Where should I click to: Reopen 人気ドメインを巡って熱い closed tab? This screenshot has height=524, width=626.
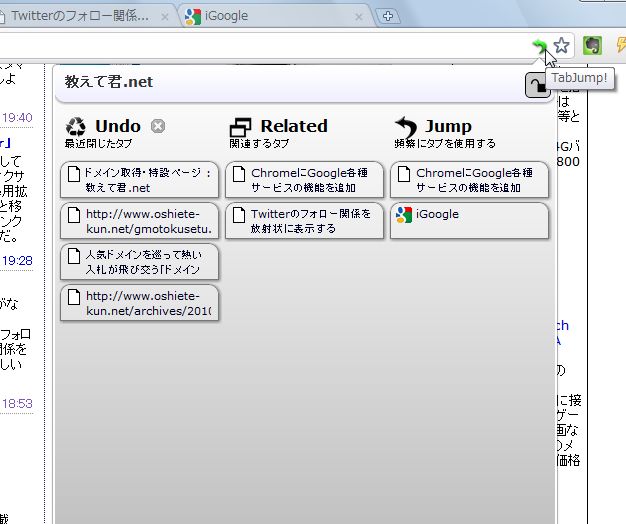tap(139, 262)
